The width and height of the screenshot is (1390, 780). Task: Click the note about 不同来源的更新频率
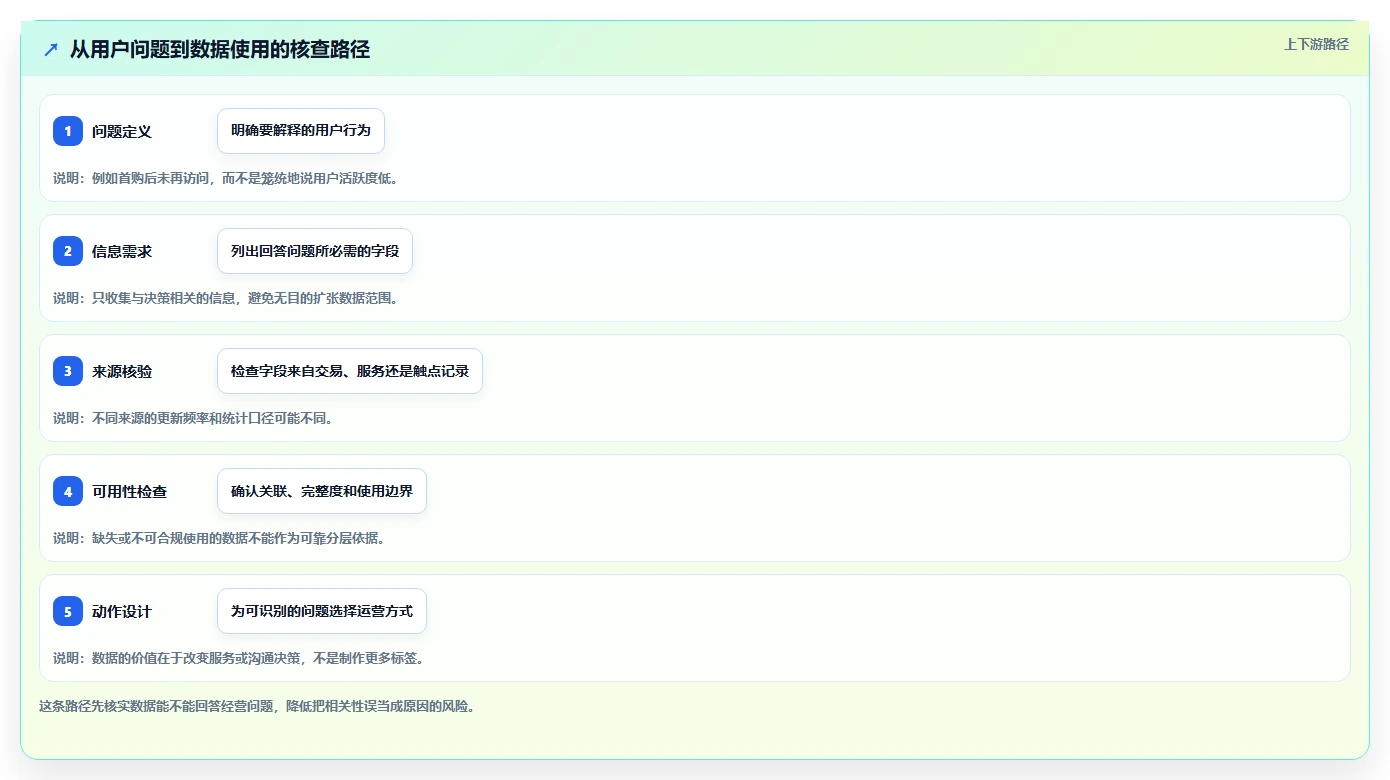[x=193, y=418]
